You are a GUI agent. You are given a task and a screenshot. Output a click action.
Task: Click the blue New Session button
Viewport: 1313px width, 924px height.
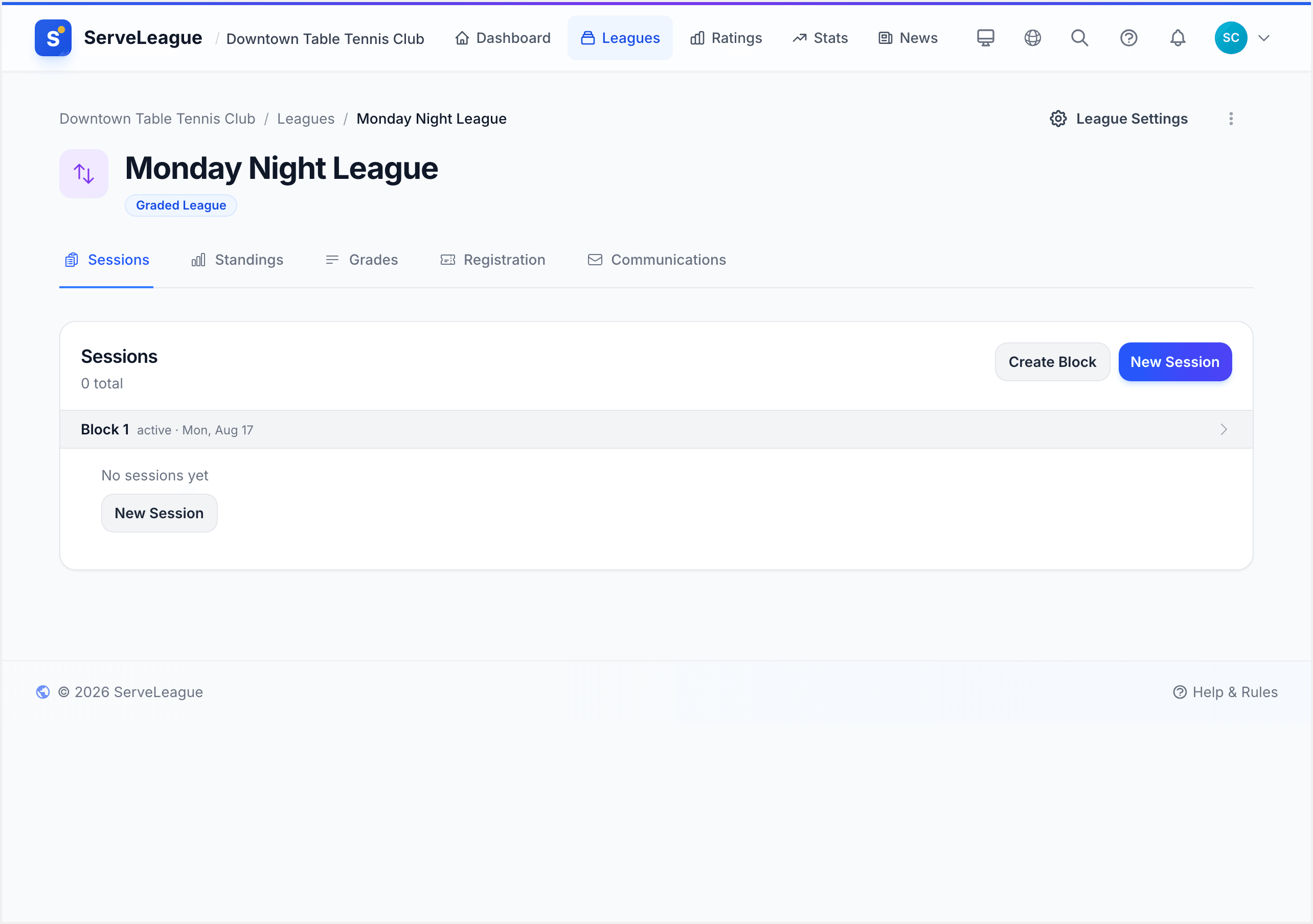pyautogui.click(x=1174, y=362)
